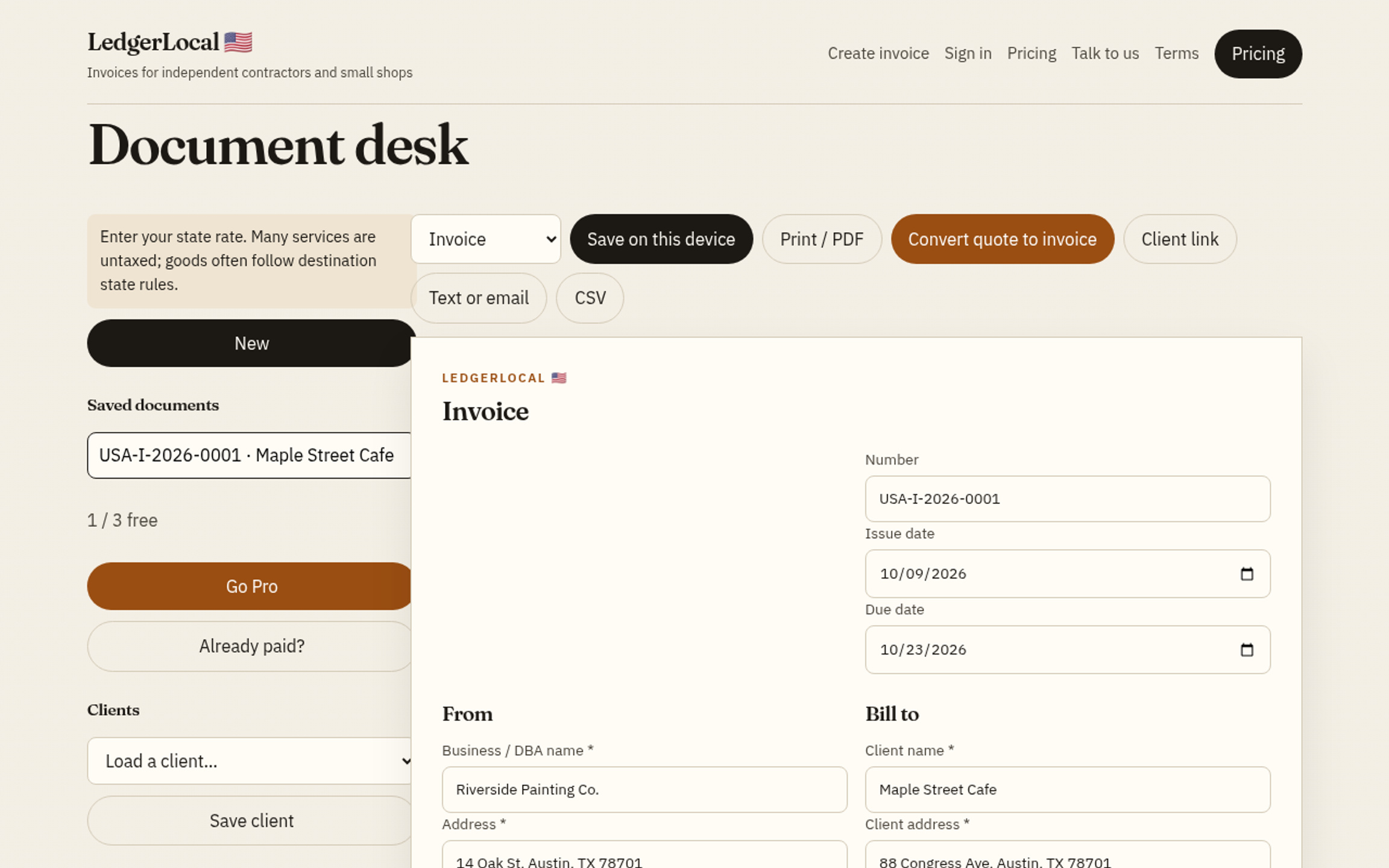Click the From address field 14 Oak St
The image size is (1389, 868).
pyautogui.click(x=644, y=856)
